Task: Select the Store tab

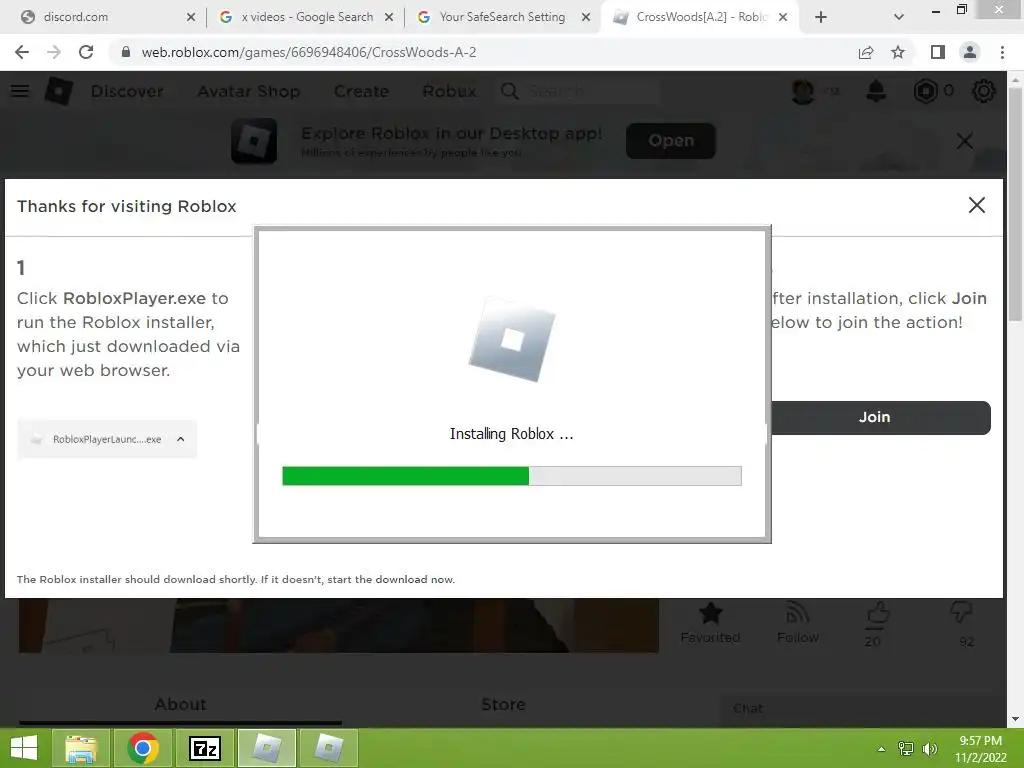Action: tap(503, 705)
